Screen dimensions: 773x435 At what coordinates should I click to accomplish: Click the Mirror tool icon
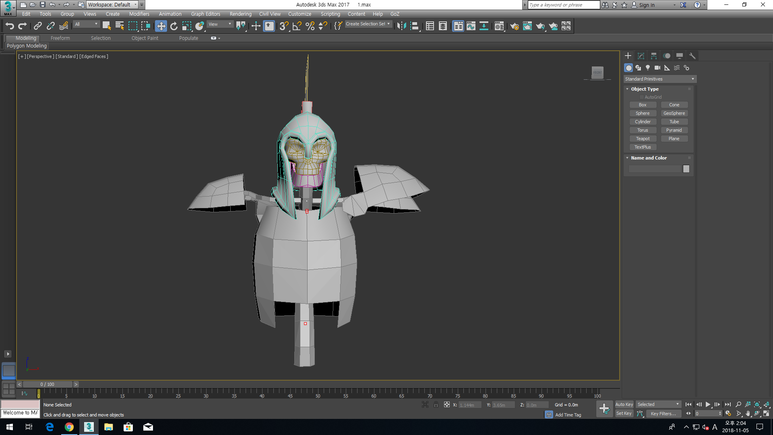coord(403,26)
